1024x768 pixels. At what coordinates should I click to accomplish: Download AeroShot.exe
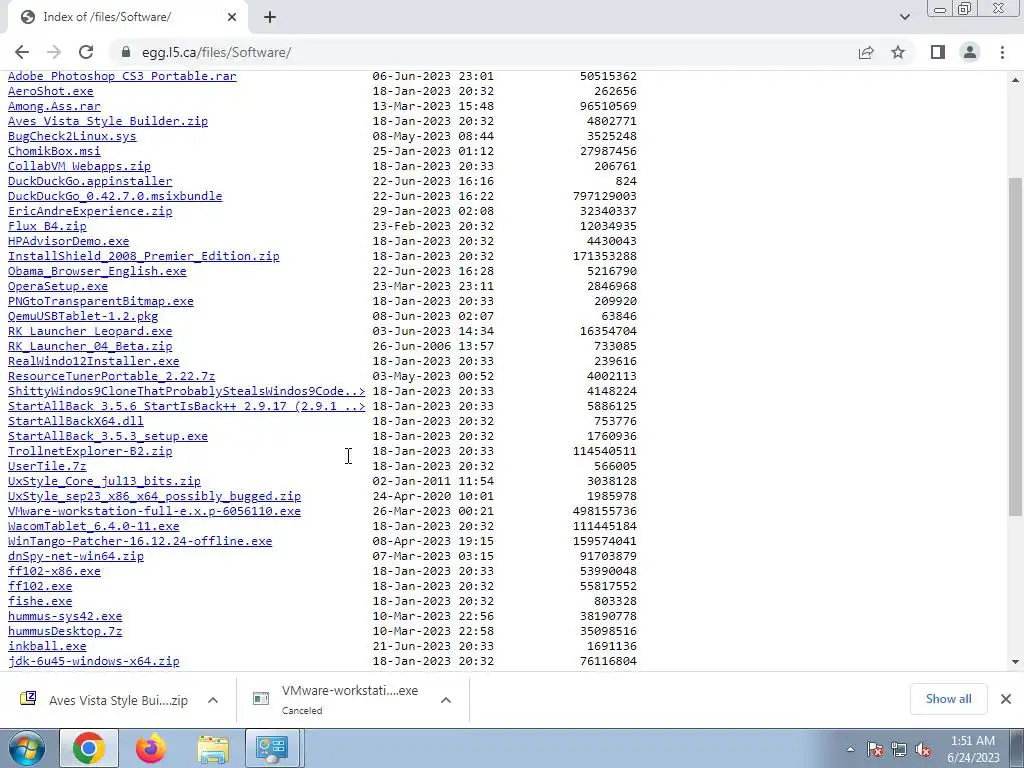point(51,91)
